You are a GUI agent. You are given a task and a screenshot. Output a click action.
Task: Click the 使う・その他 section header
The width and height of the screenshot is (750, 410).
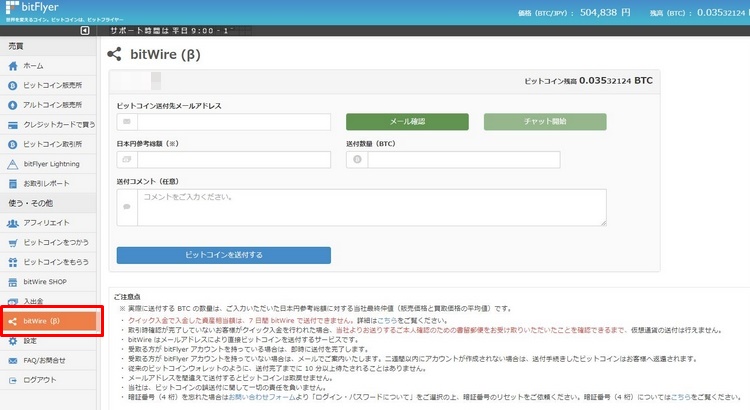48,203
